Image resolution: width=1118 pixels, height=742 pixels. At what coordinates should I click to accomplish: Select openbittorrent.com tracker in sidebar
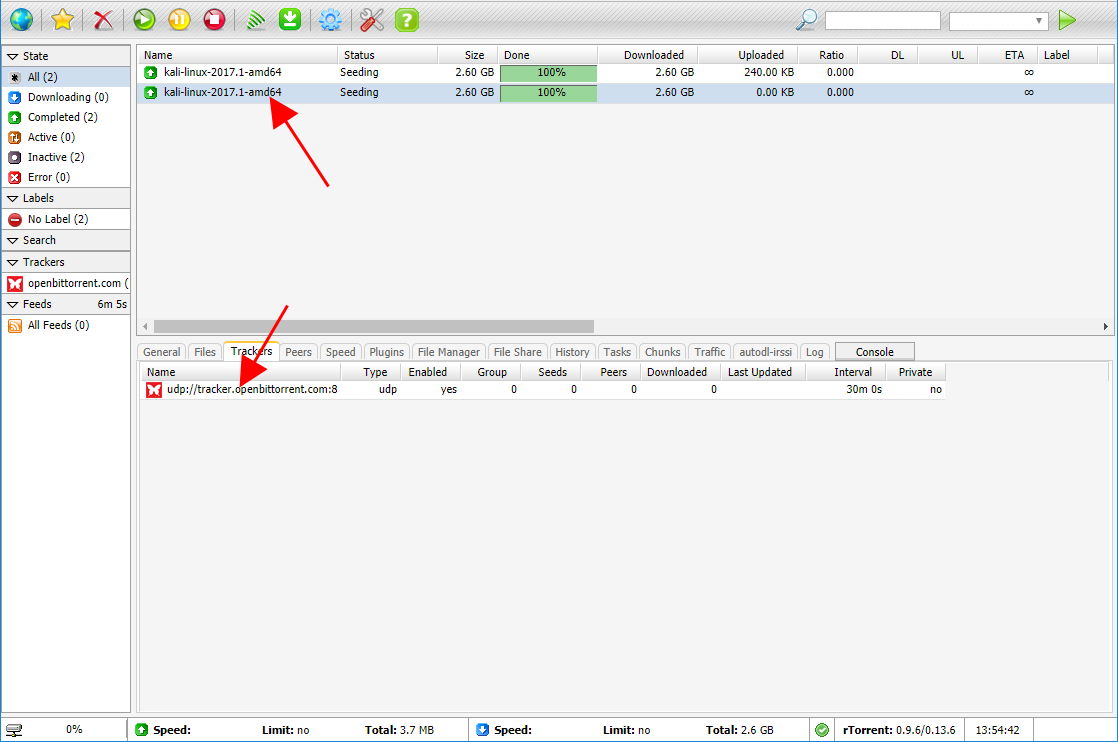click(x=66, y=283)
